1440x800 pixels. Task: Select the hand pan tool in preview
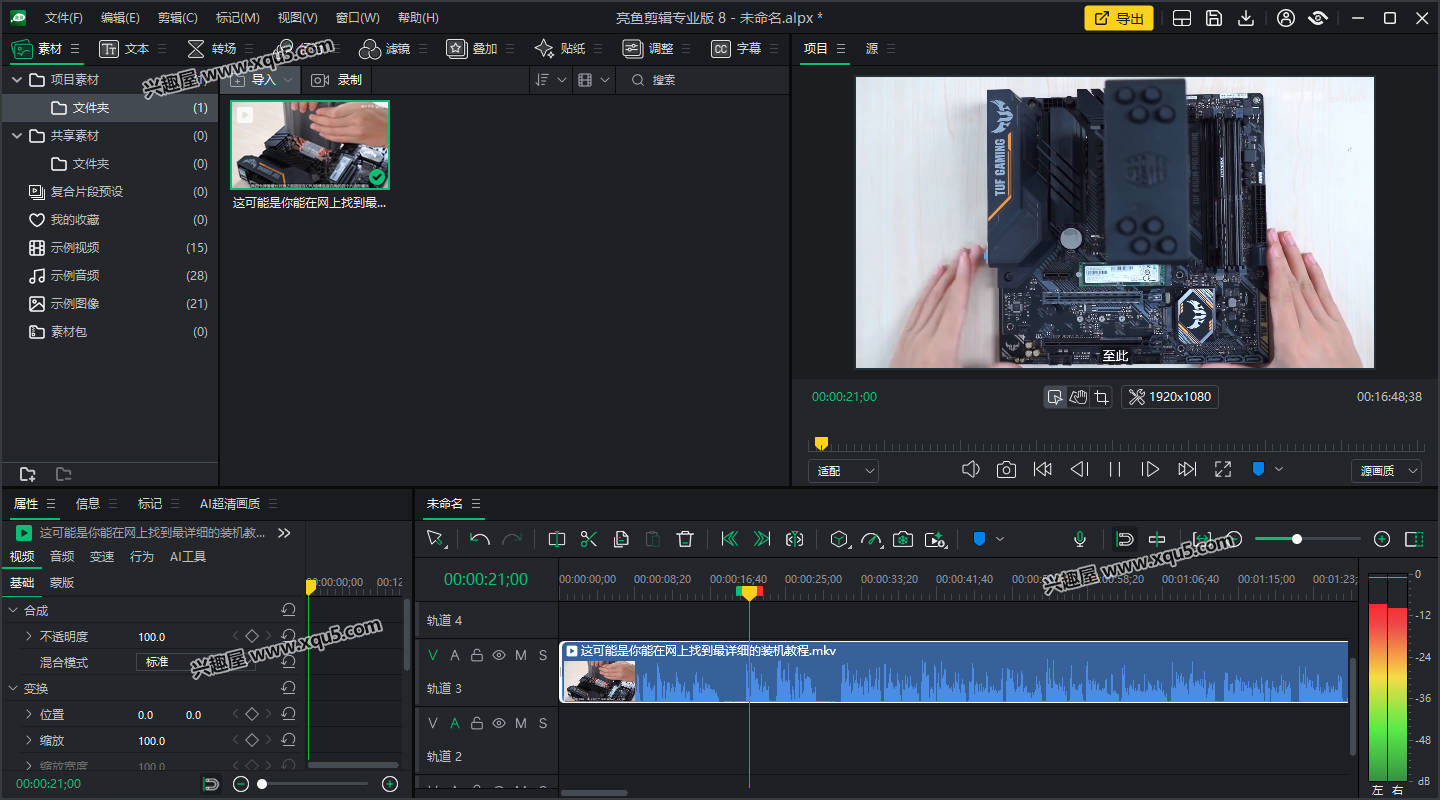(x=1078, y=397)
